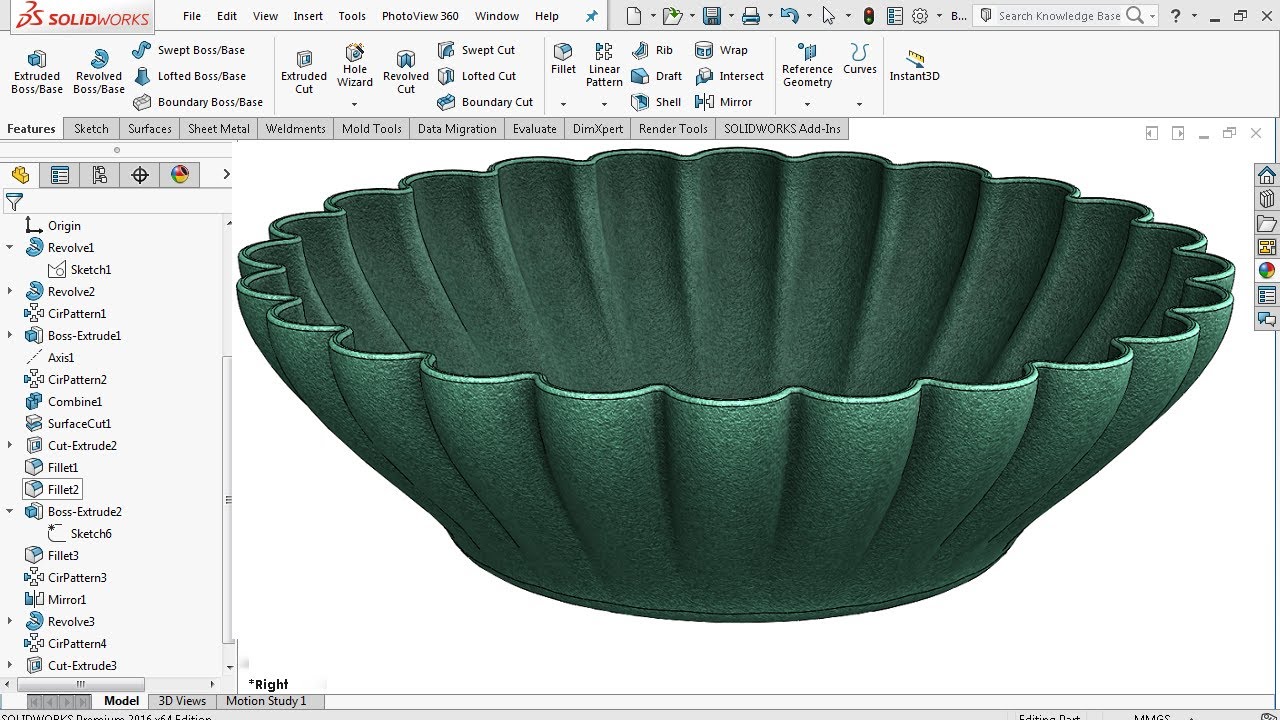The width and height of the screenshot is (1280, 720).
Task: Pin the menu bar with pushpin
Action: click(x=592, y=16)
